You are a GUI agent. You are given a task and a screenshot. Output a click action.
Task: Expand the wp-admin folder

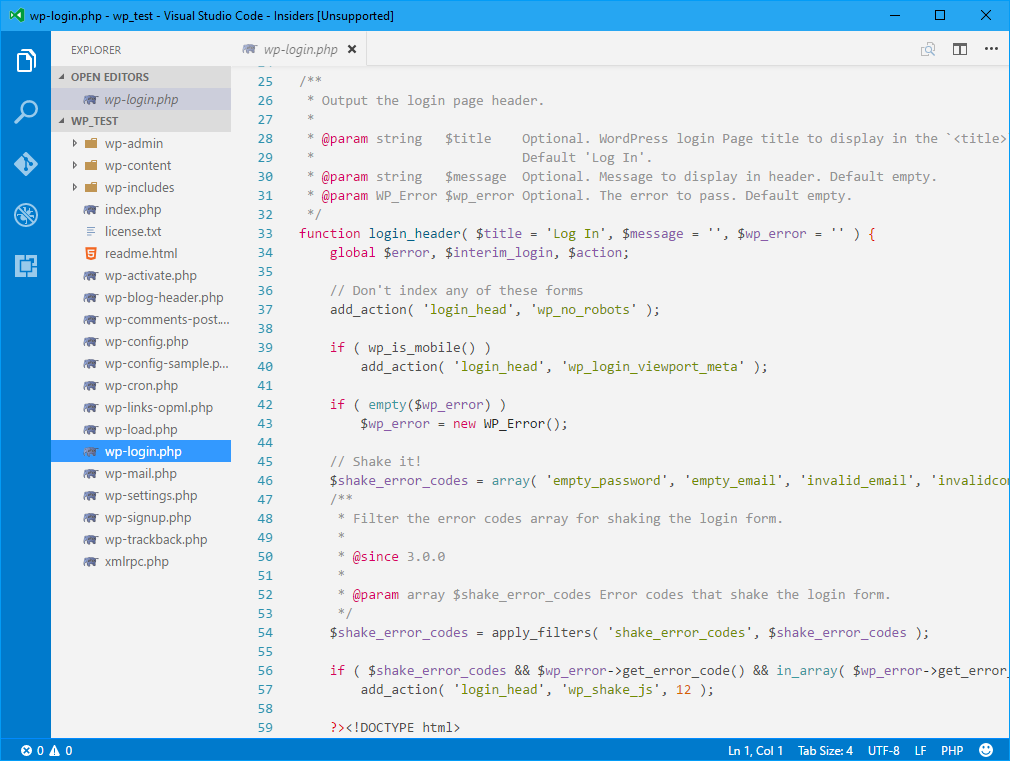point(75,143)
